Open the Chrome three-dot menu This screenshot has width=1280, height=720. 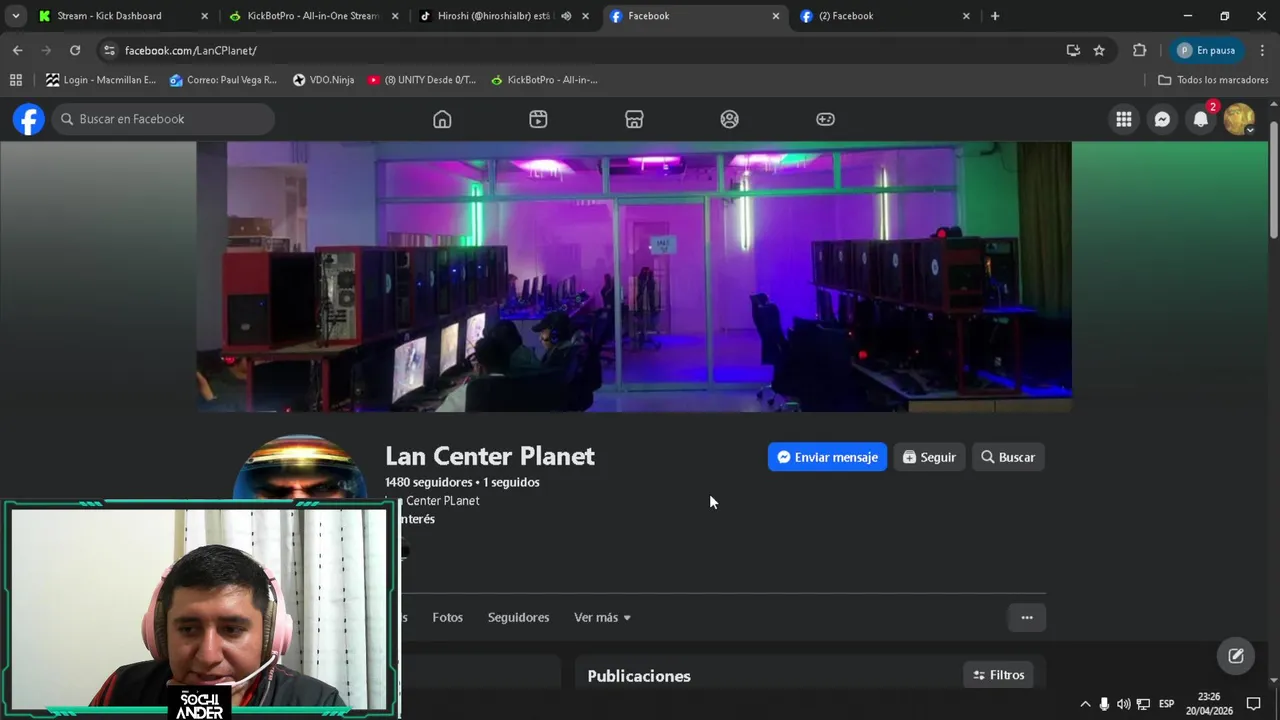coord(1262,50)
